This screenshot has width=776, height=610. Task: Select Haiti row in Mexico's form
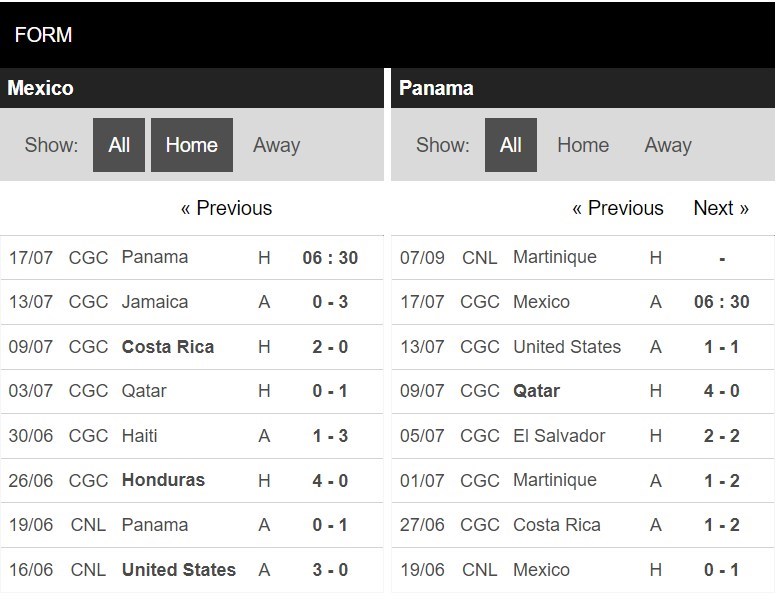[x=192, y=436]
